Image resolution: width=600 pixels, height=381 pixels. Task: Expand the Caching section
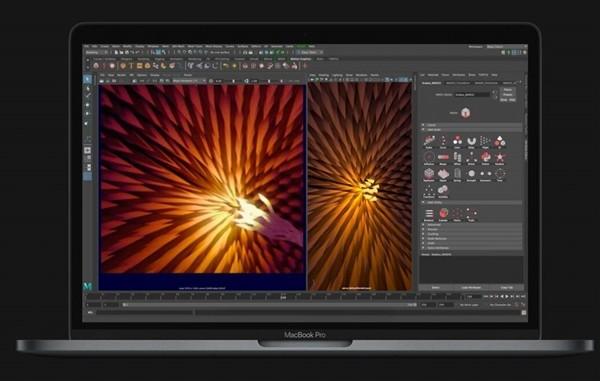[x=472, y=234]
